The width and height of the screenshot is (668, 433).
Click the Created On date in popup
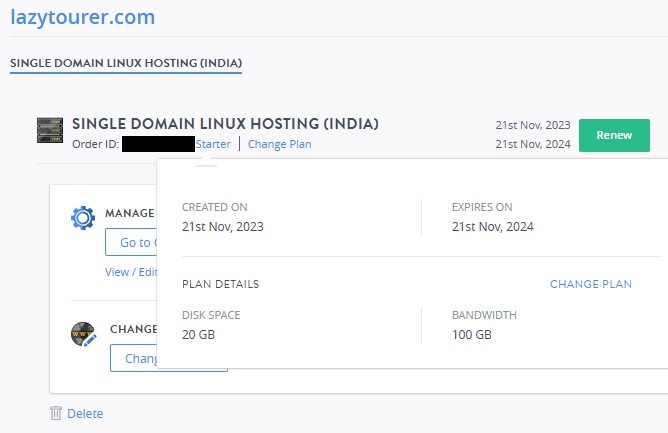coord(222,226)
